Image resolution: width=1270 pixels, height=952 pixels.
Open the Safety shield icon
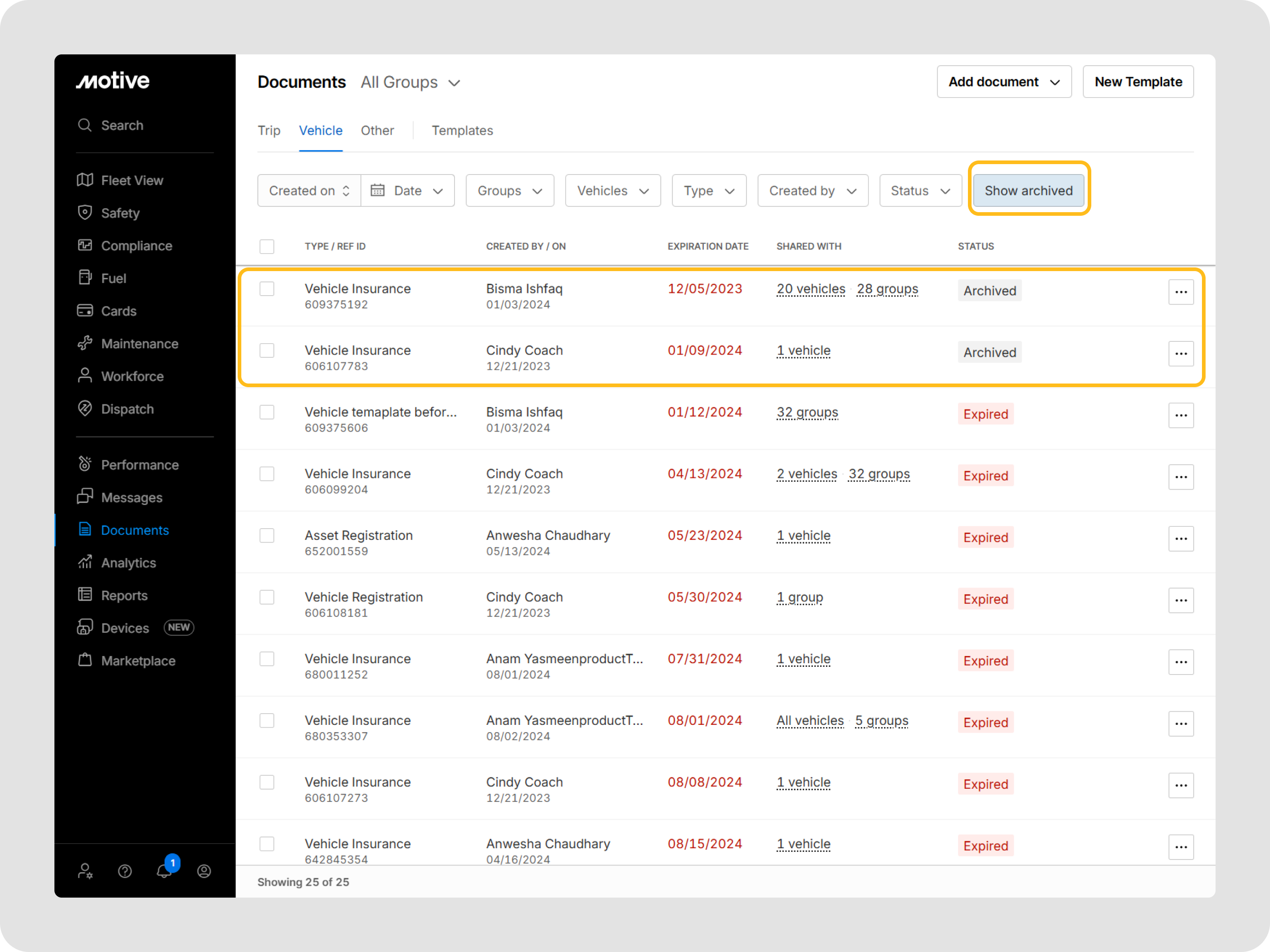pyautogui.click(x=85, y=212)
